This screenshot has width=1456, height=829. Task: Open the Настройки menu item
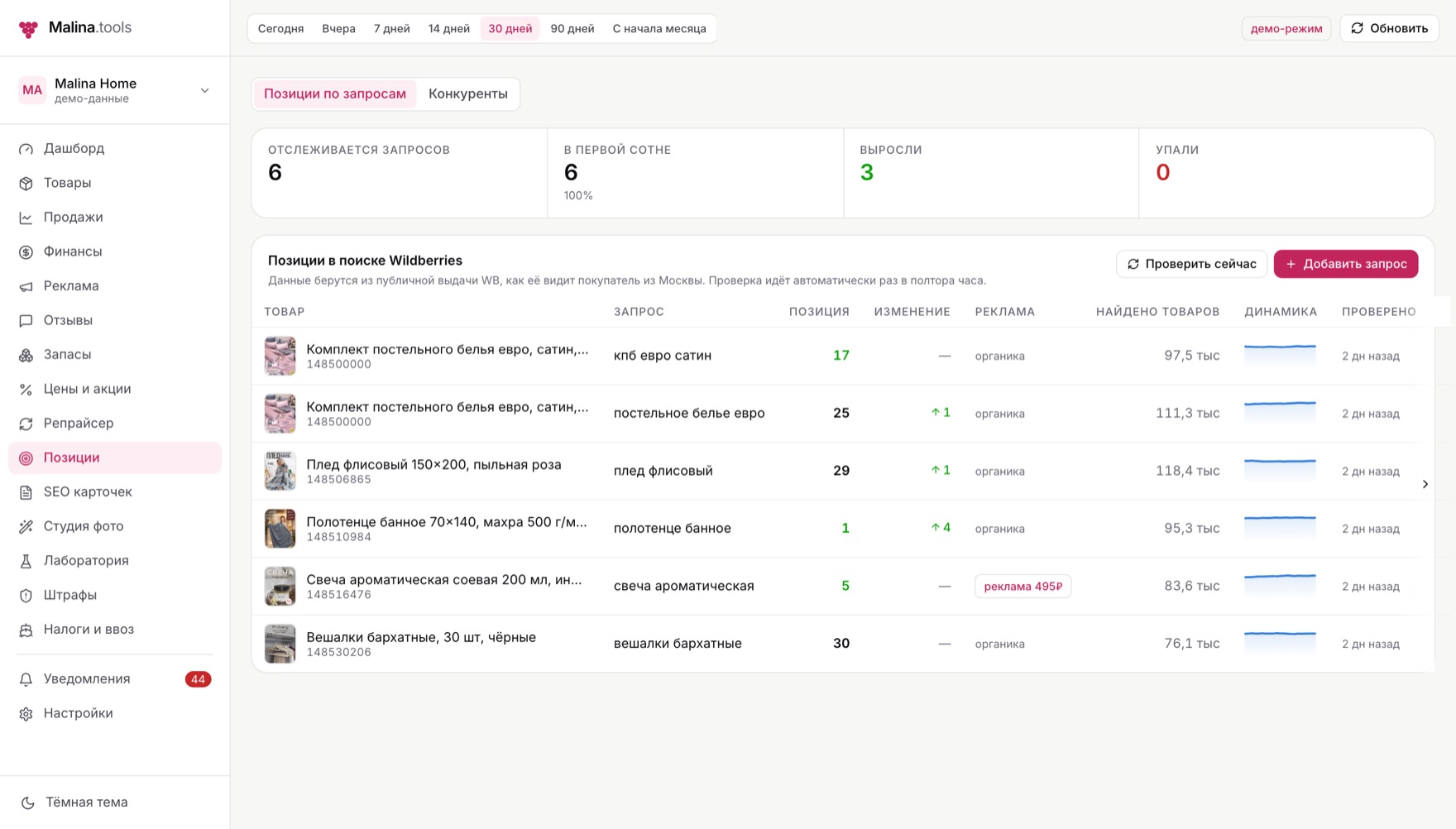tap(115, 714)
